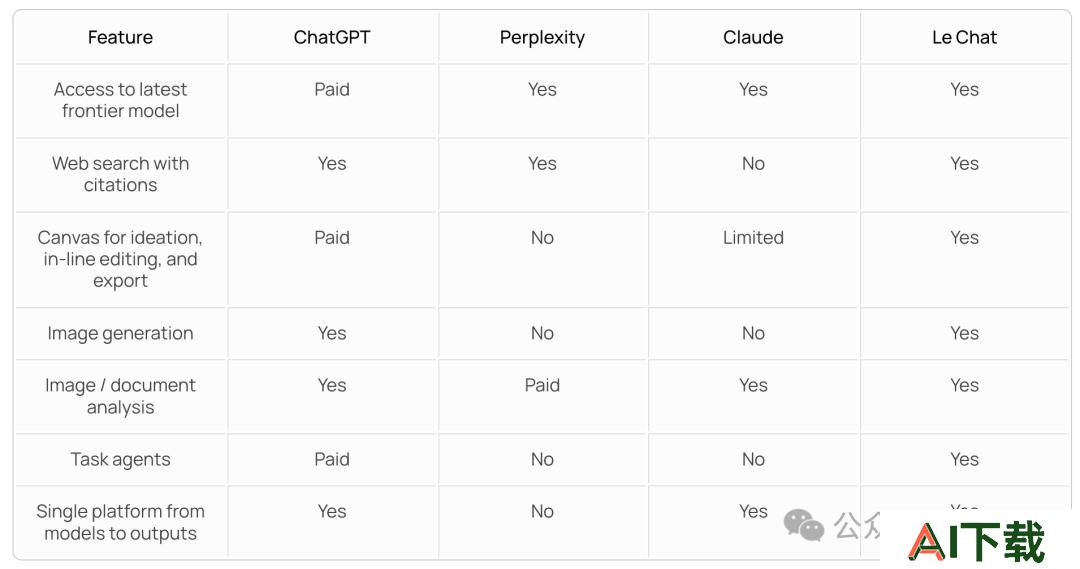Image resolution: width=1080 pixels, height=569 pixels.
Task: Select Claude's No cell for Web search
Action: point(753,163)
